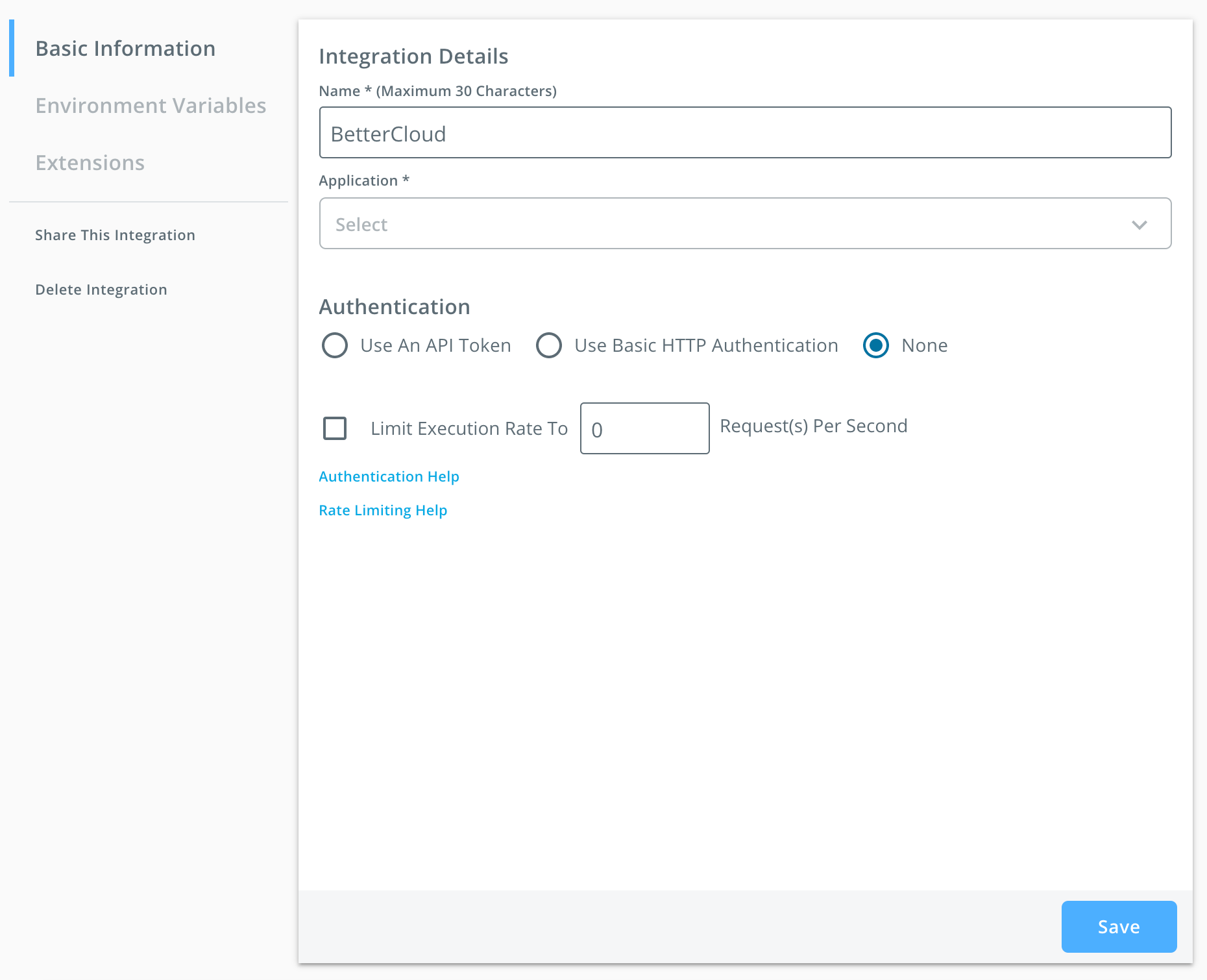Enable the Limit Execution Rate checkbox
Viewport: 1207px width, 980px height.
tap(335, 428)
